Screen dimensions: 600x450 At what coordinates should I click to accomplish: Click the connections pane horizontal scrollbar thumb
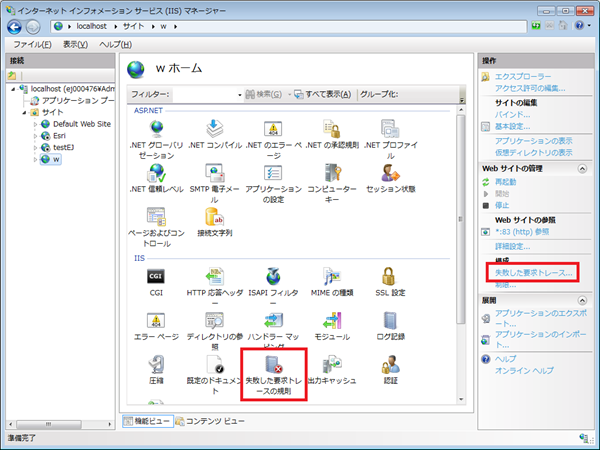(x=49, y=424)
